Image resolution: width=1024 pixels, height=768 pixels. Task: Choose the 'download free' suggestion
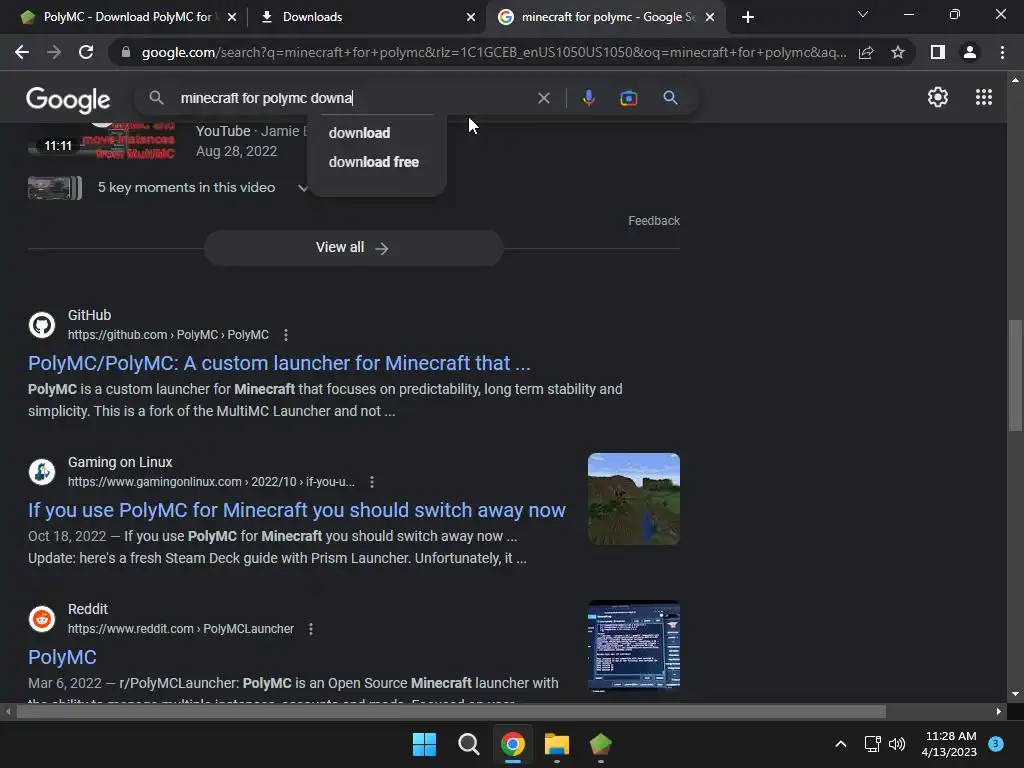(x=374, y=162)
